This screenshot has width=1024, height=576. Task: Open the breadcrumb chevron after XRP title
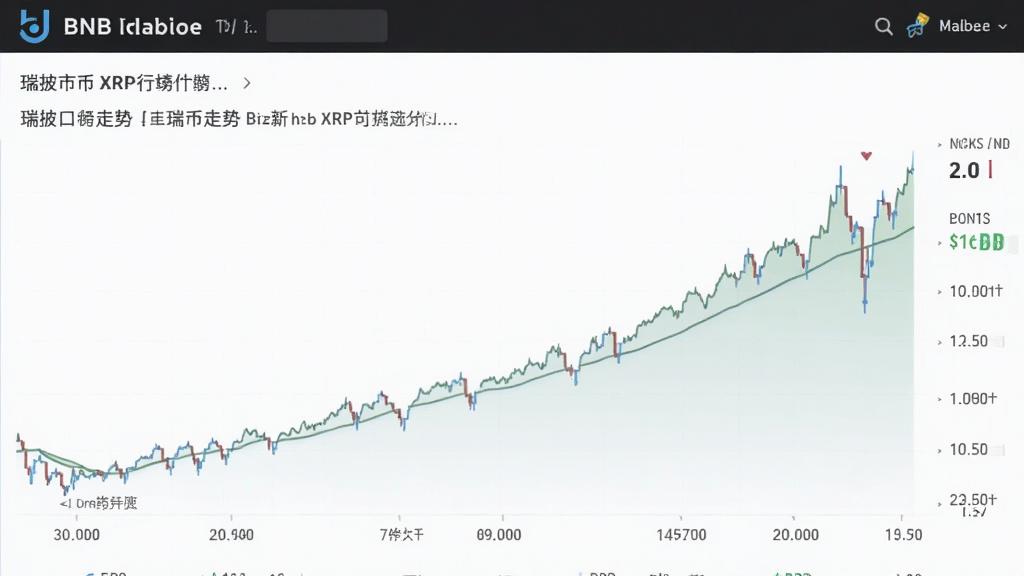point(247,83)
